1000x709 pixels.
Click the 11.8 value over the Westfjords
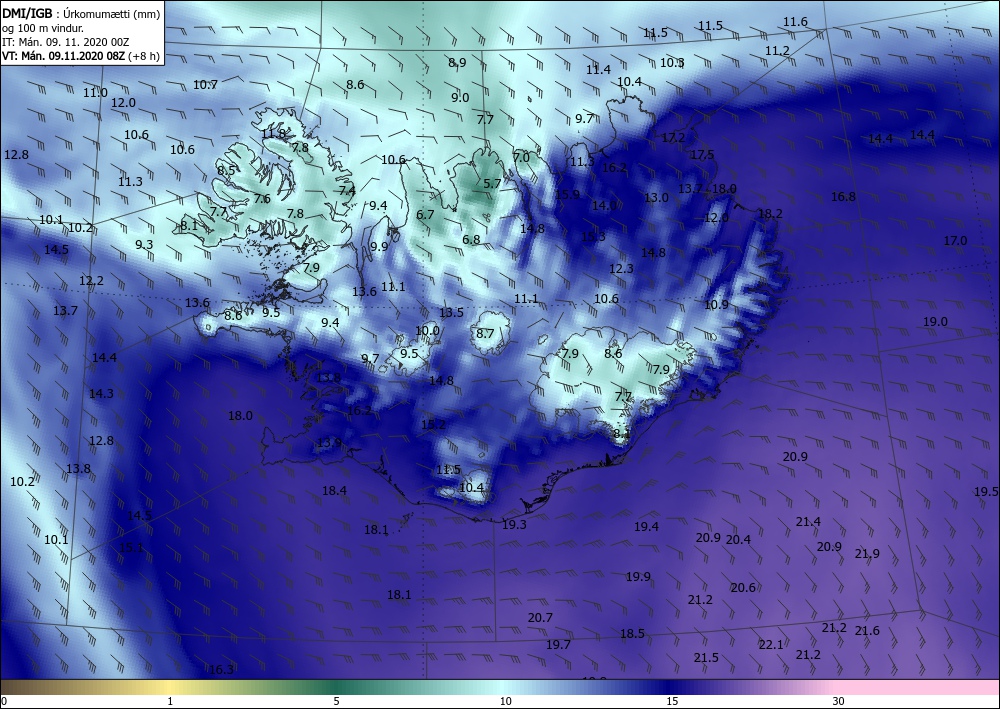274,133
